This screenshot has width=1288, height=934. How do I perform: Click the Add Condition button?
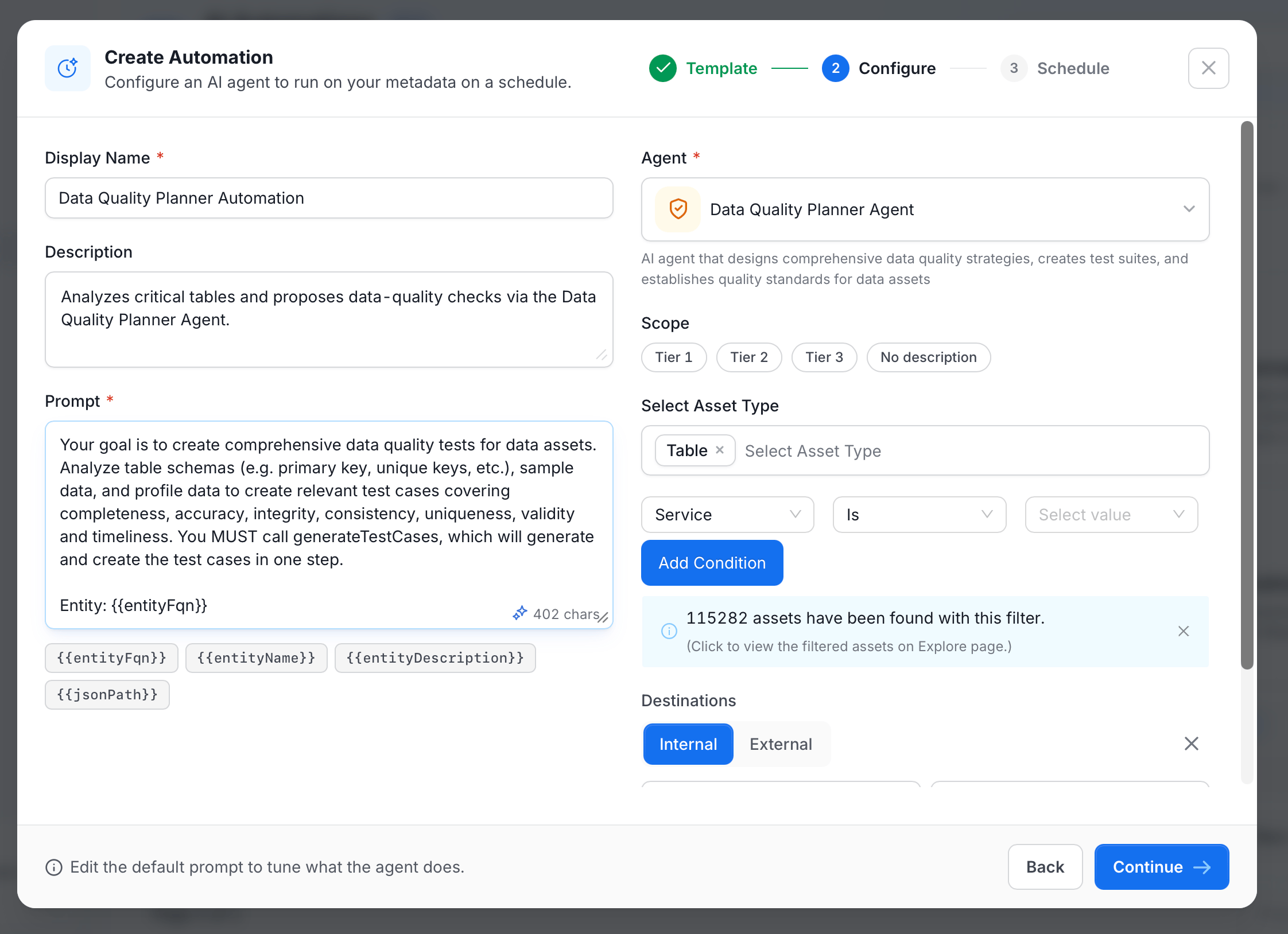coord(712,563)
